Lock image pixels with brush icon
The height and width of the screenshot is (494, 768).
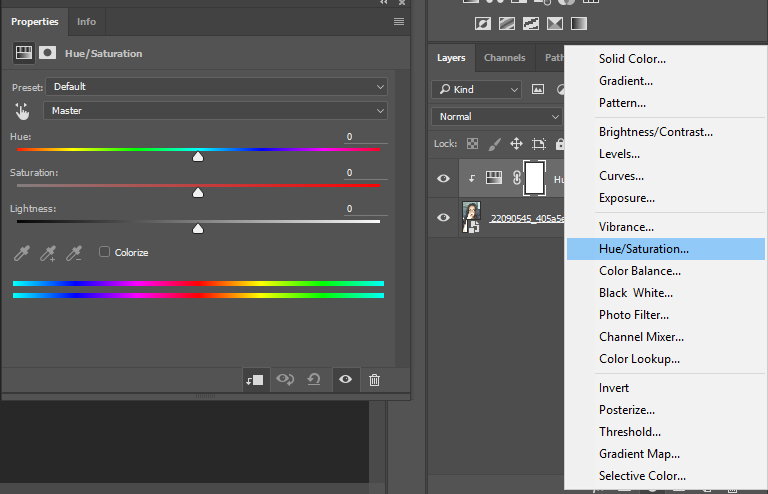pyautogui.click(x=495, y=143)
